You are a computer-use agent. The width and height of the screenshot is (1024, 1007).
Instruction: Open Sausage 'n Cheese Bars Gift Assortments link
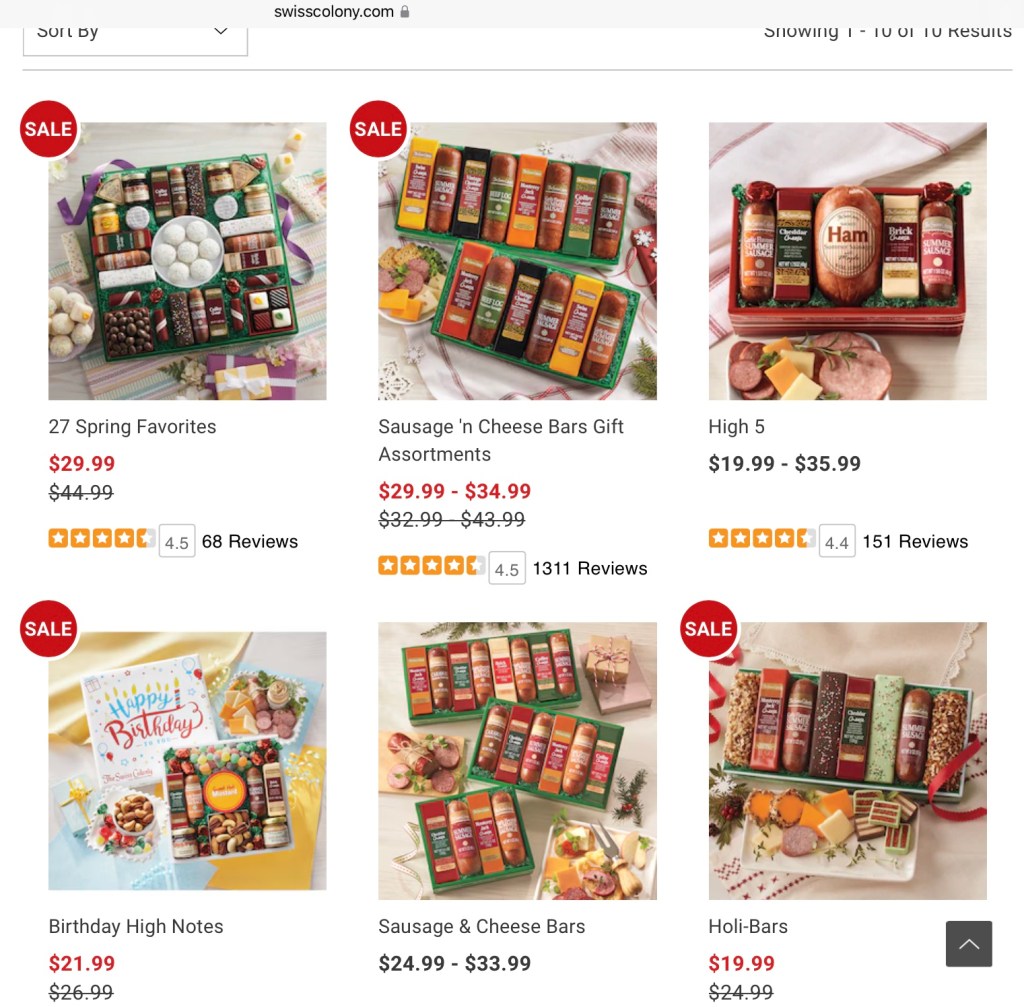(x=501, y=440)
